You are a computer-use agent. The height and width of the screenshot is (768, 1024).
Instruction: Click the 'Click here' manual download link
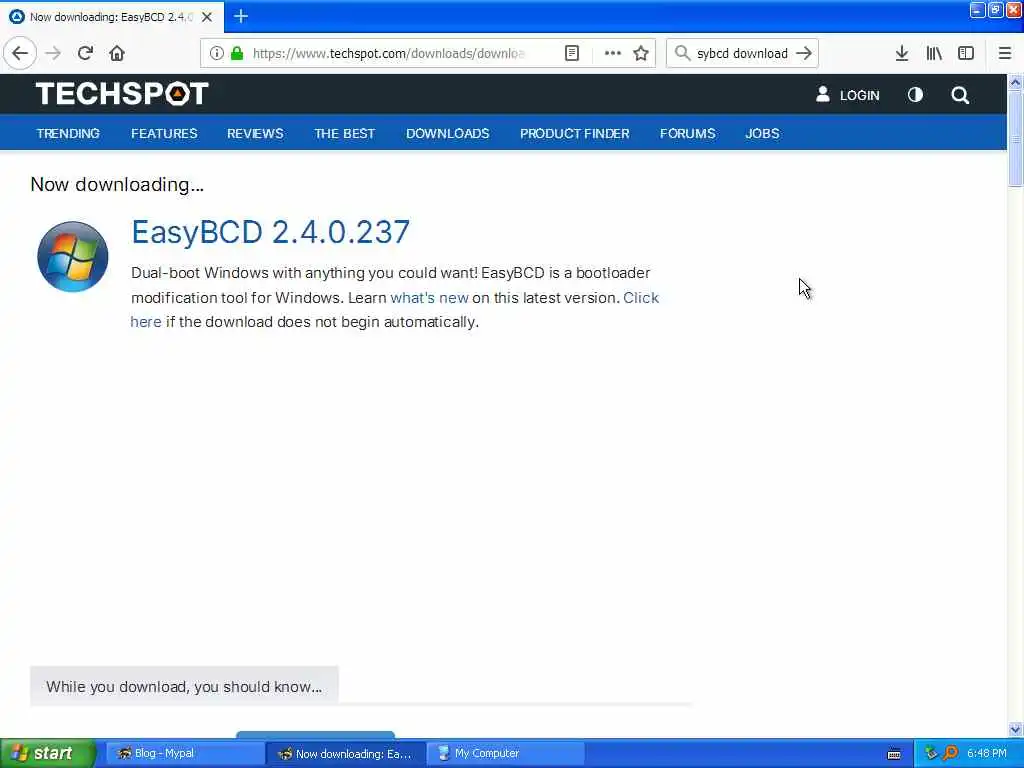click(x=641, y=298)
